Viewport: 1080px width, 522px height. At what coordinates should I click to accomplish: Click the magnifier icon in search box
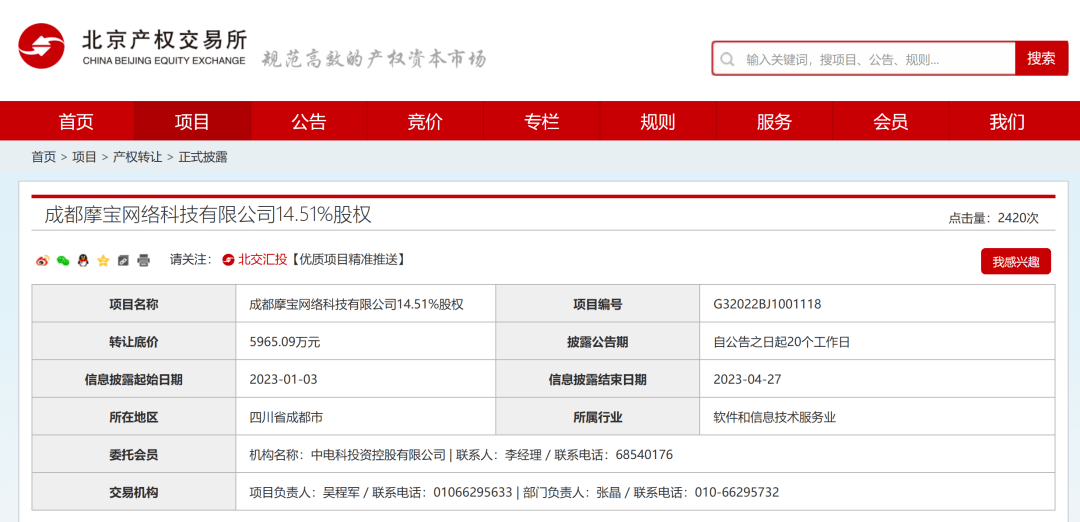(x=728, y=59)
